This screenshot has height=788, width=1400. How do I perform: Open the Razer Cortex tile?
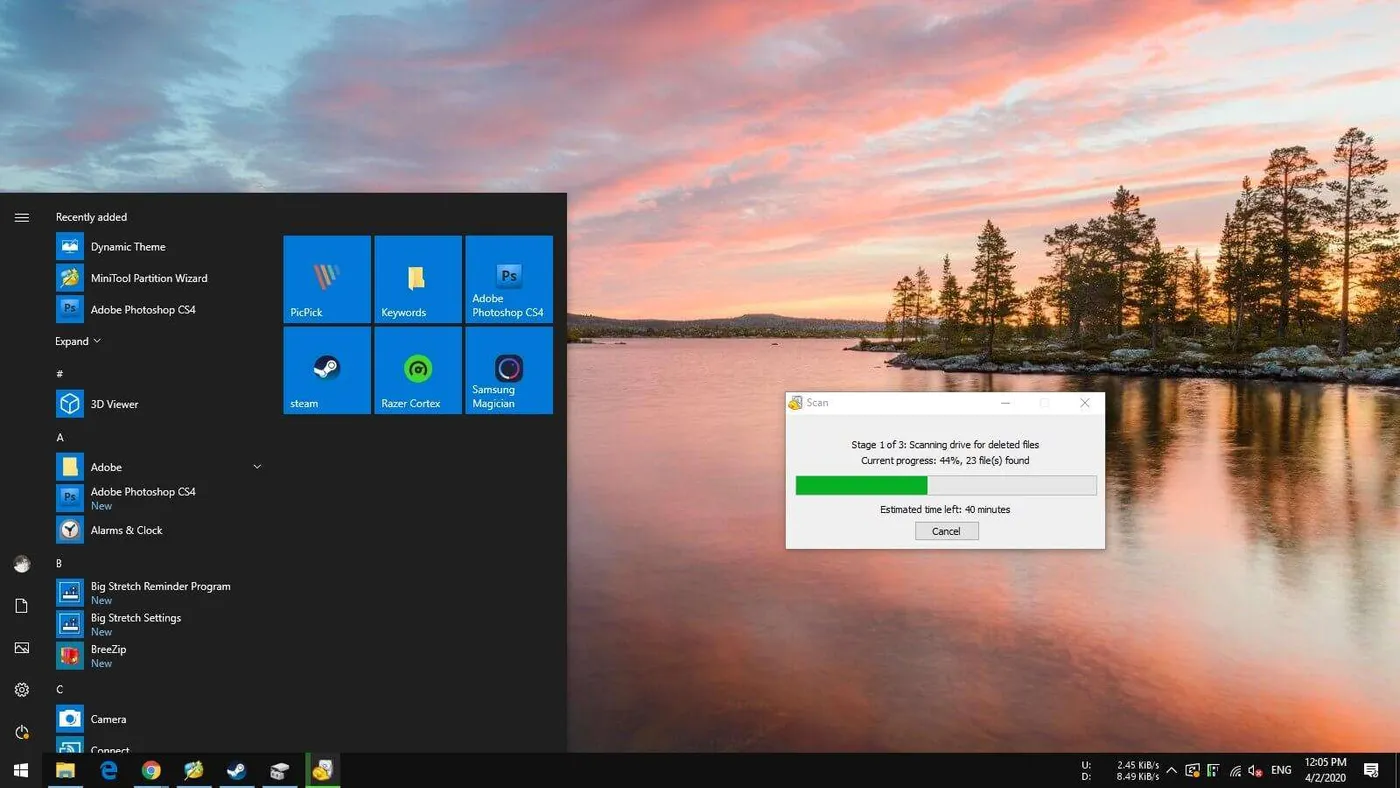pos(418,370)
